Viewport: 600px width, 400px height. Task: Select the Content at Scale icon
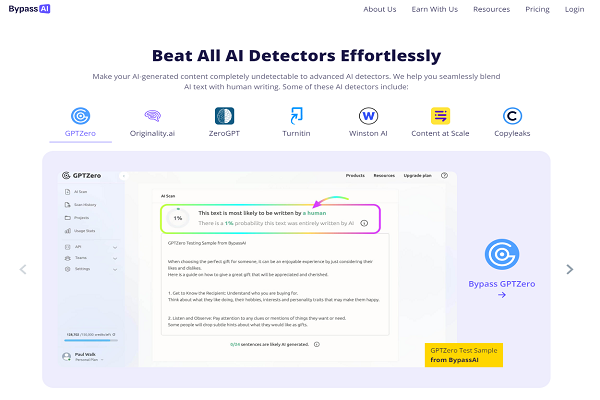(x=440, y=116)
